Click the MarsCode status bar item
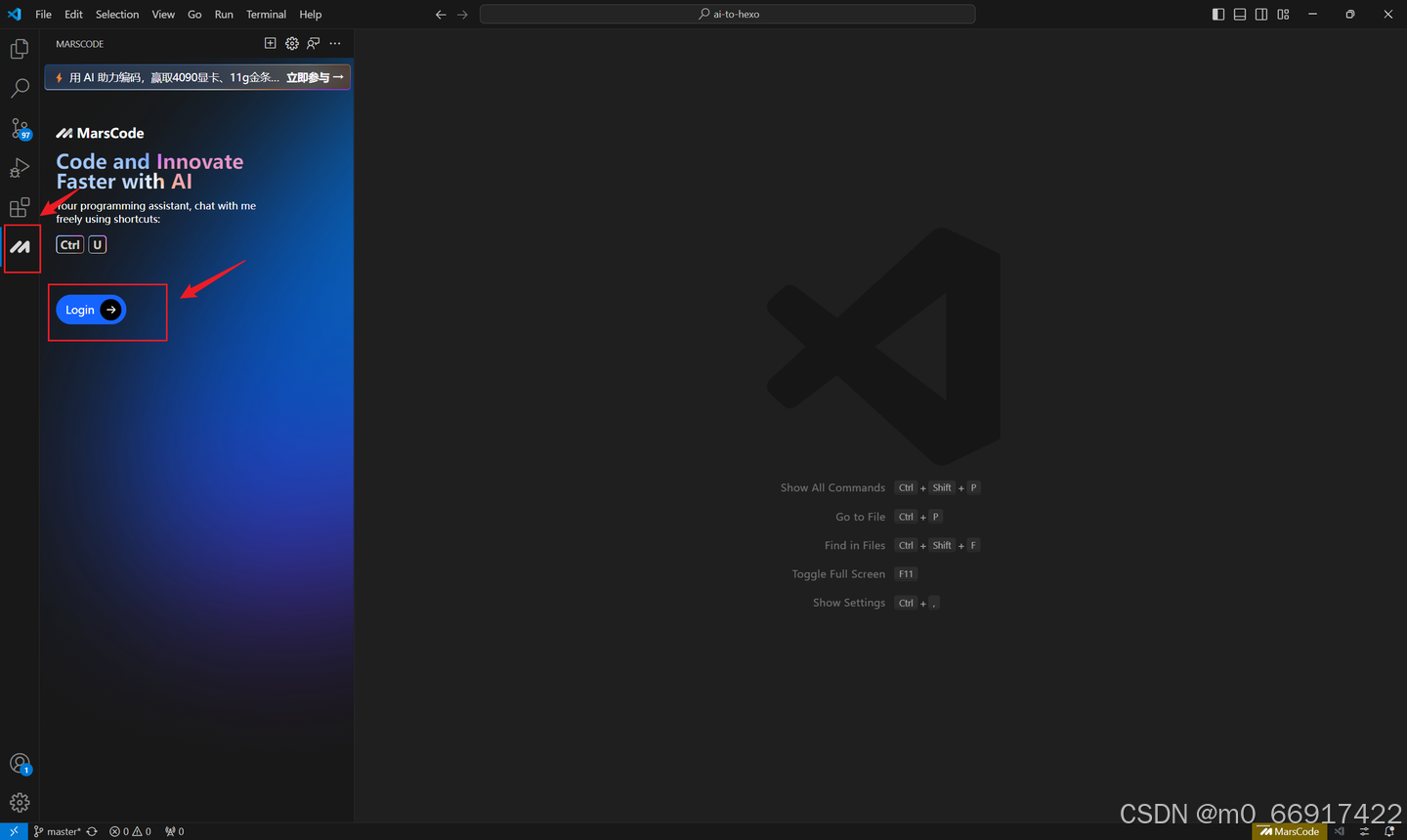The image size is (1407, 840). click(x=1290, y=831)
